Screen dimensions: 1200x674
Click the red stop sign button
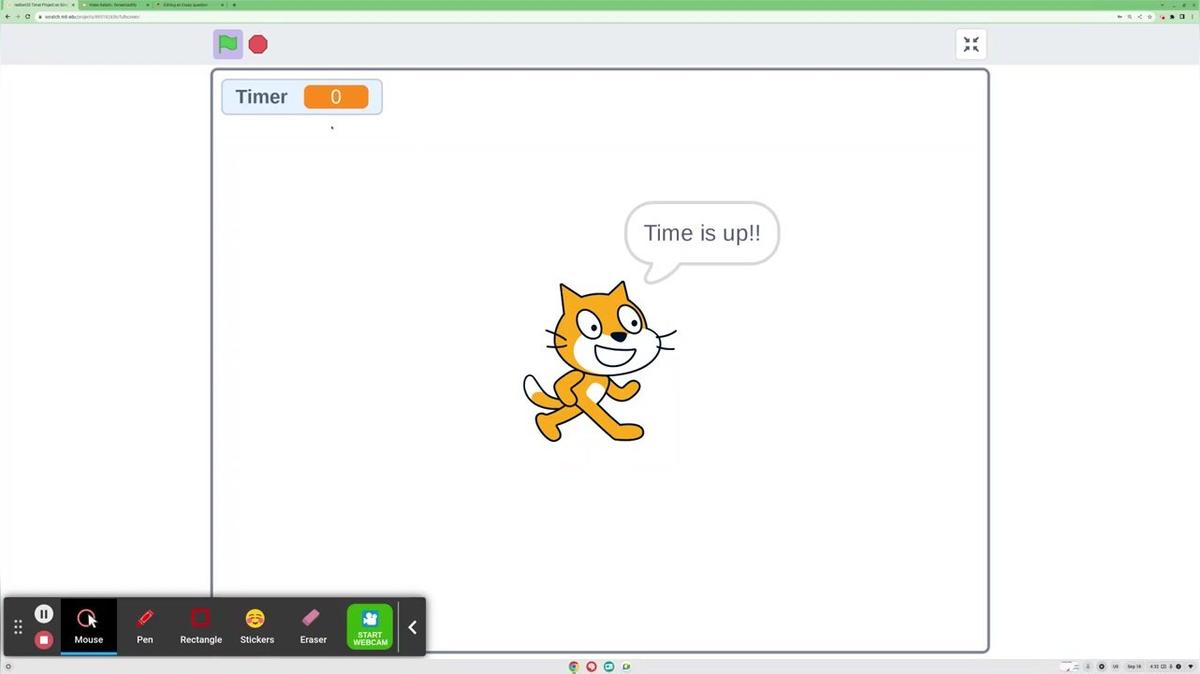click(258, 44)
